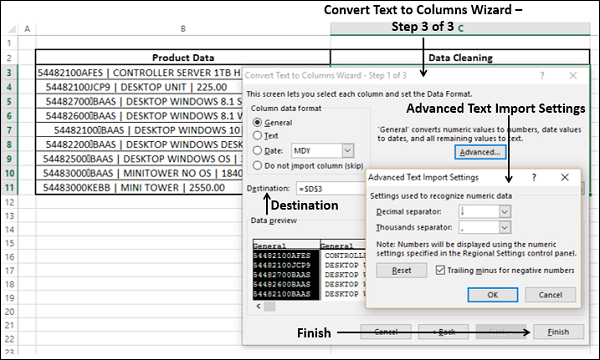Open the Thousands separator dropdown
Screen dimensions: 600x360
(x=505, y=228)
